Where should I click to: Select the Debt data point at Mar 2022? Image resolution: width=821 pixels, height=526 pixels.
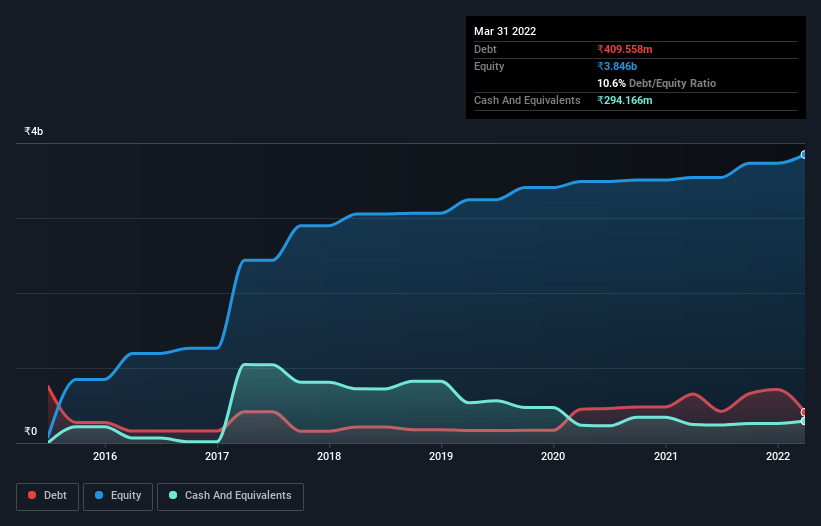804,412
